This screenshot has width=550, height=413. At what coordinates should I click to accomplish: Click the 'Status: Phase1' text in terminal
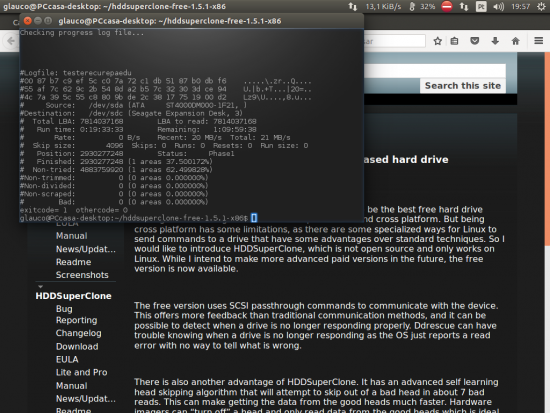(195, 154)
